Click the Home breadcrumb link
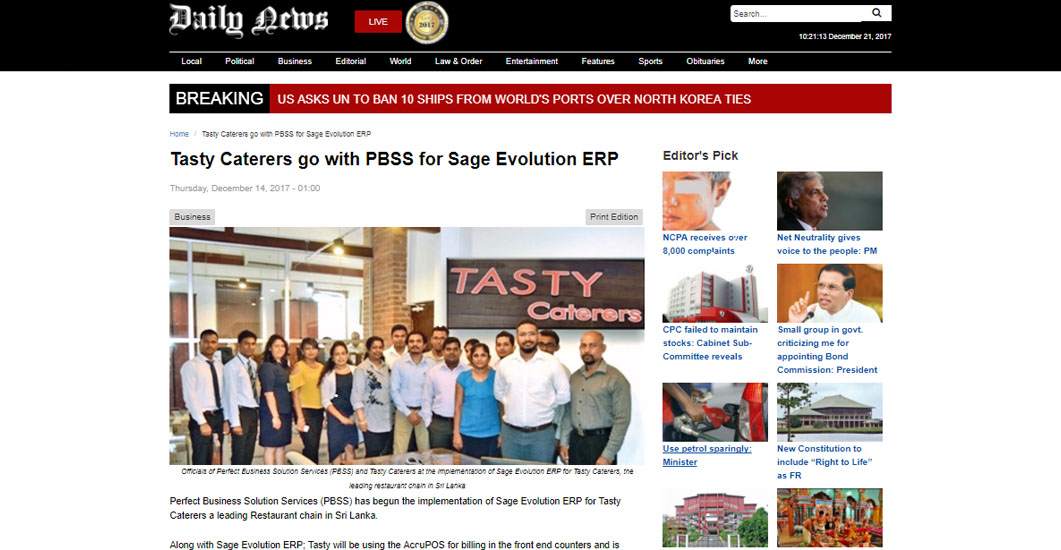The width and height of the screenshot is (1061, 550). pos(179,134)
